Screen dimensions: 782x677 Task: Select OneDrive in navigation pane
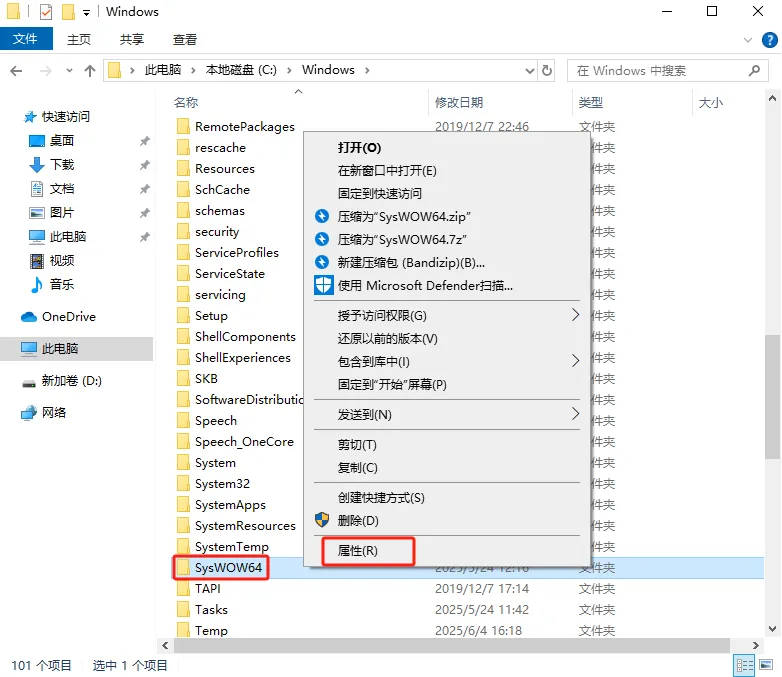pyautogui.click(x=58, y=317)
